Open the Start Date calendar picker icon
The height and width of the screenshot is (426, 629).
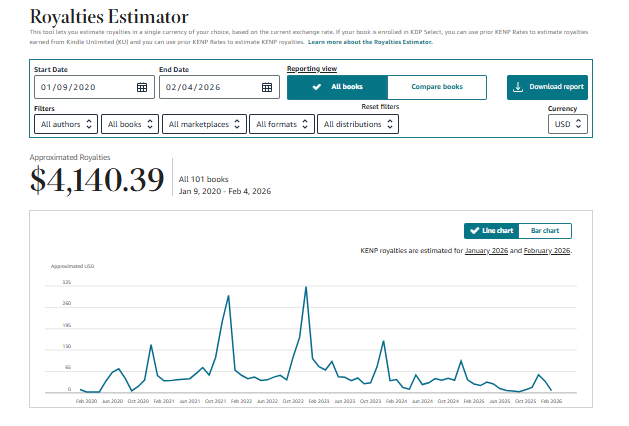coord(142,87)
